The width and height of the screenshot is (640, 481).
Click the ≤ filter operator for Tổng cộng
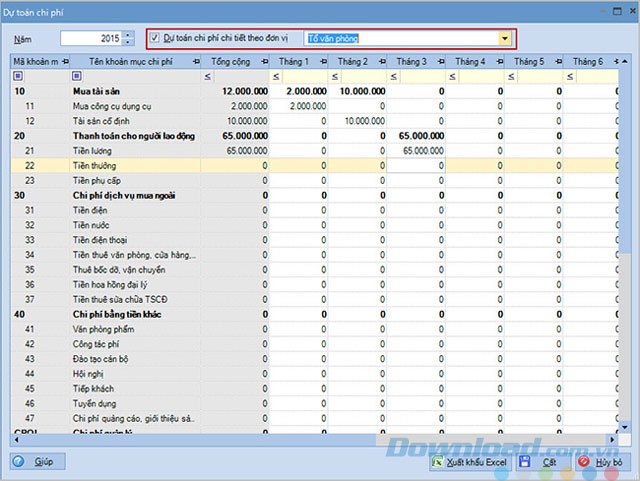click(207, 76)
